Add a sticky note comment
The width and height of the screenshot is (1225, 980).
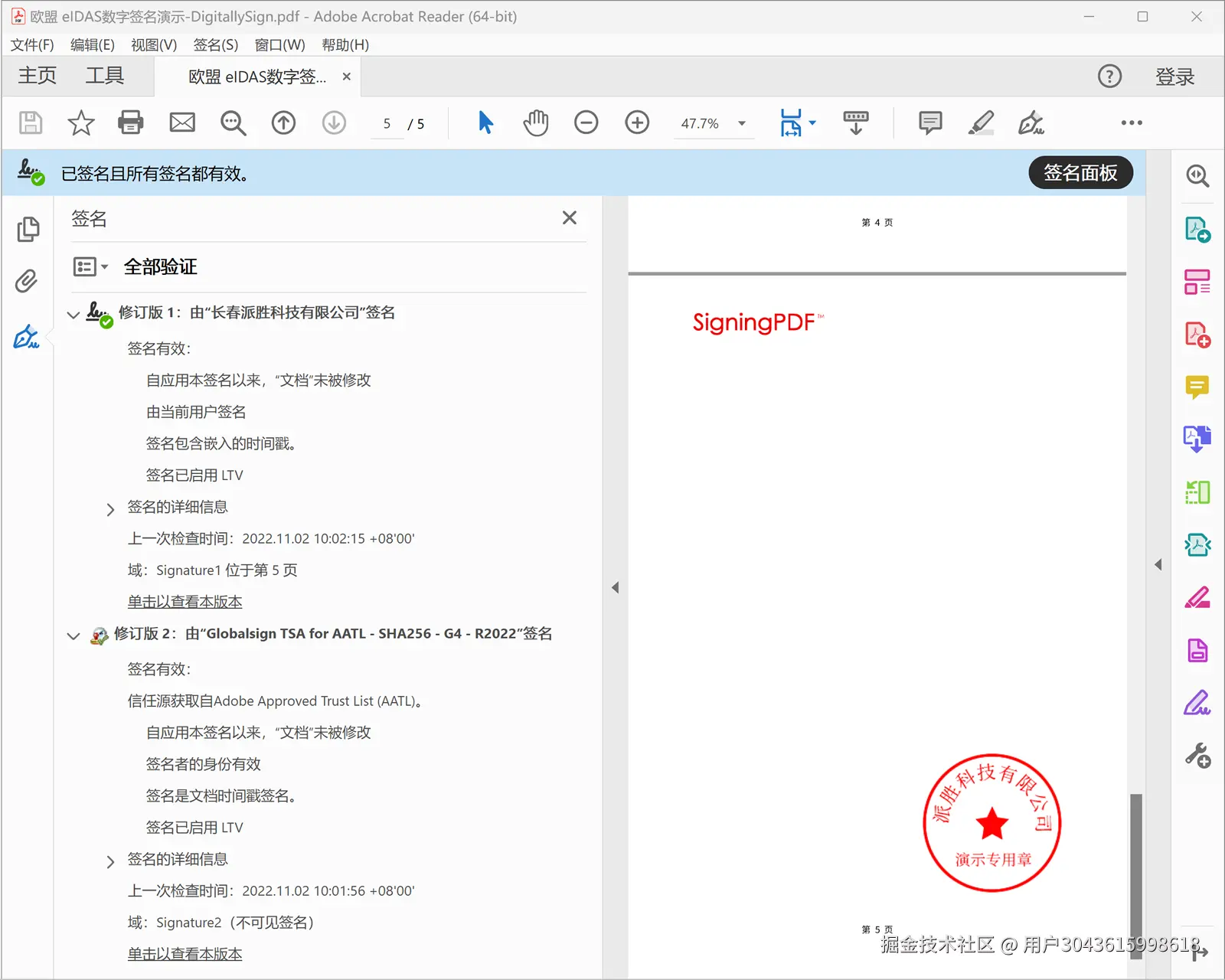point(930,122)
